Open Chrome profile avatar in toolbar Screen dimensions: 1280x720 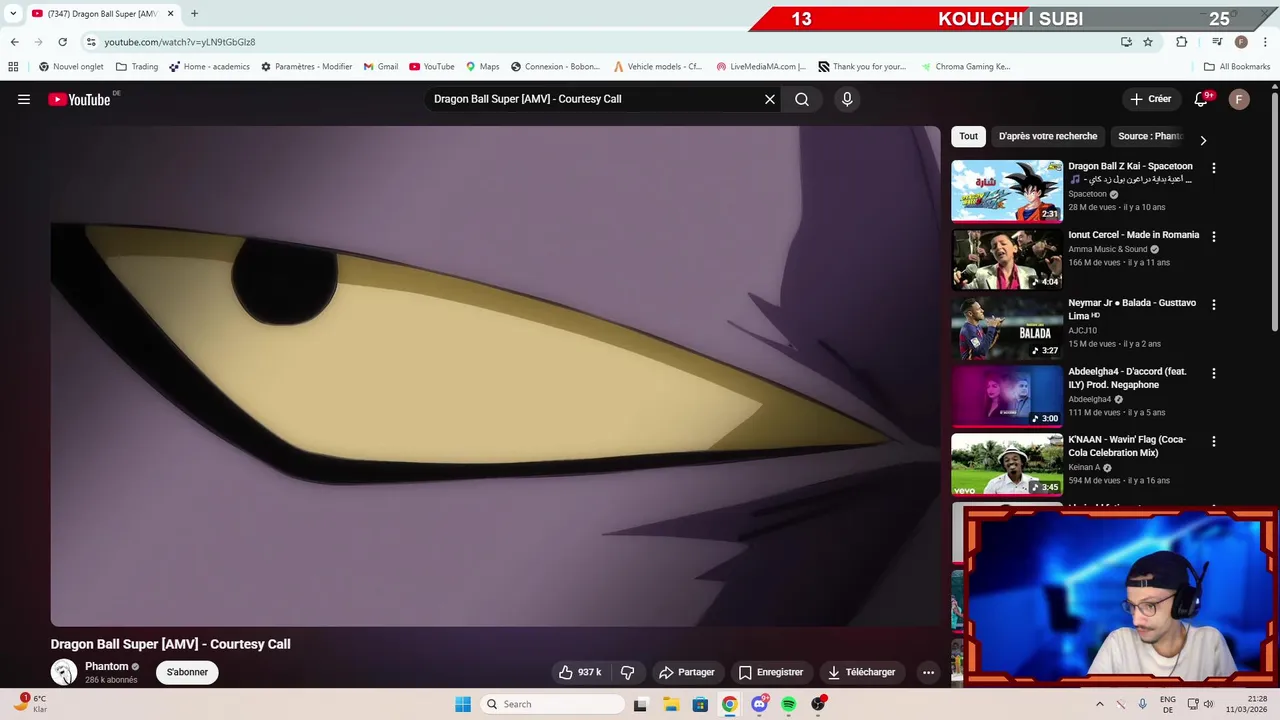pos(1241,42)
